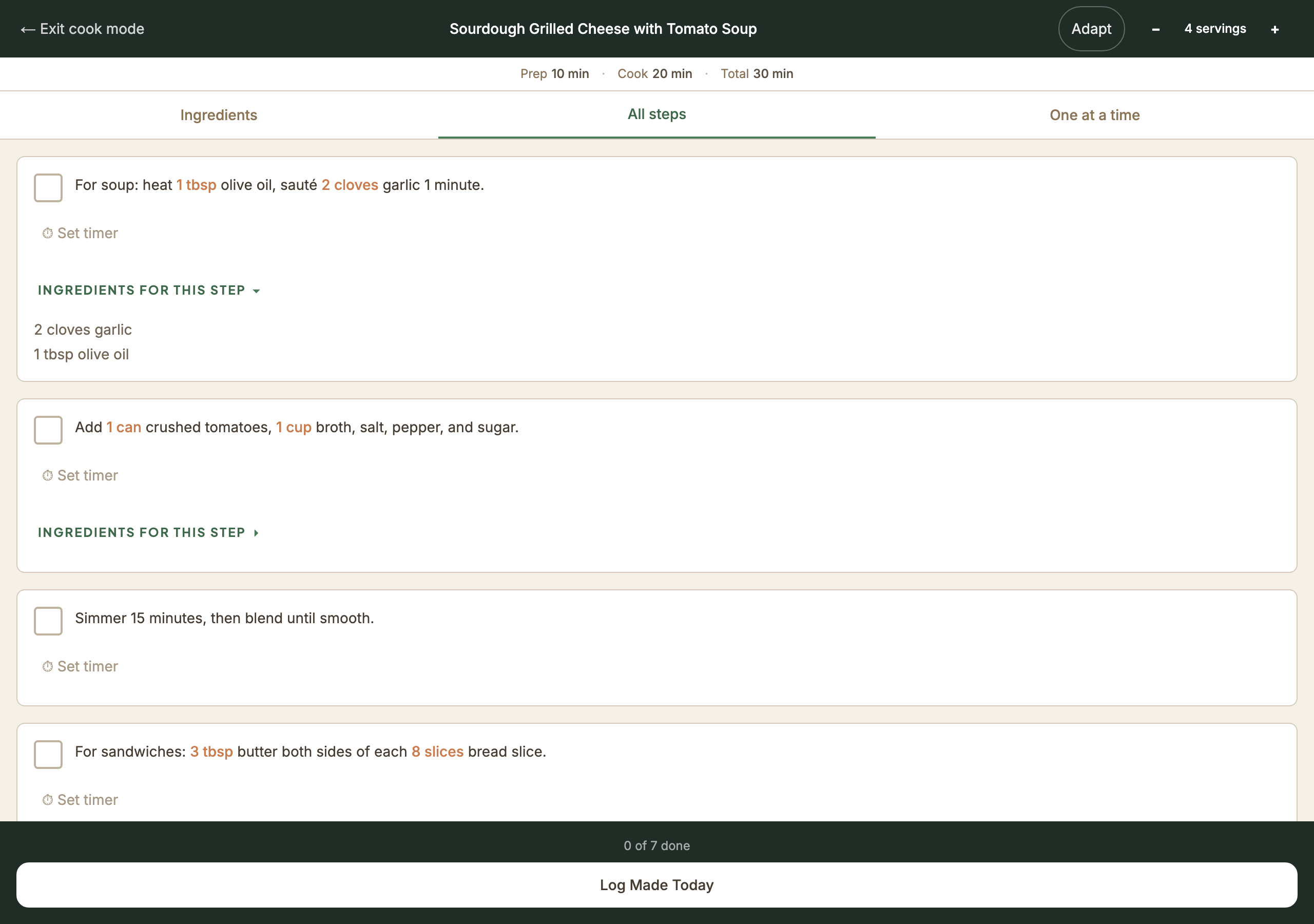
Task: Click timer icon on garlic sauté step
Action: click(x=48, y=233)
